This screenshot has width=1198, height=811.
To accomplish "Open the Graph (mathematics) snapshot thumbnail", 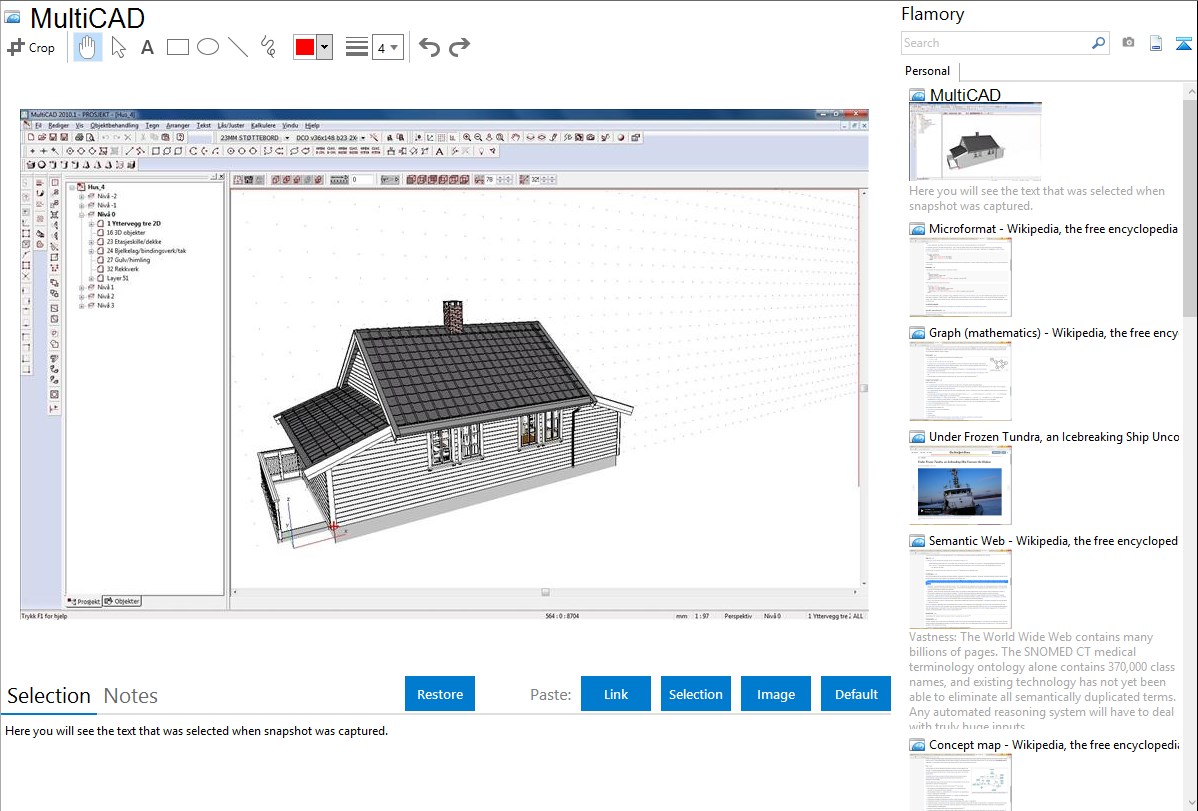I will (960, 381).
